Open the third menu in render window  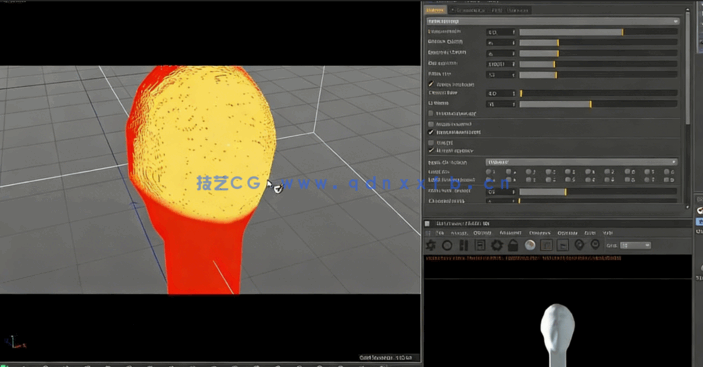(482, 233)
